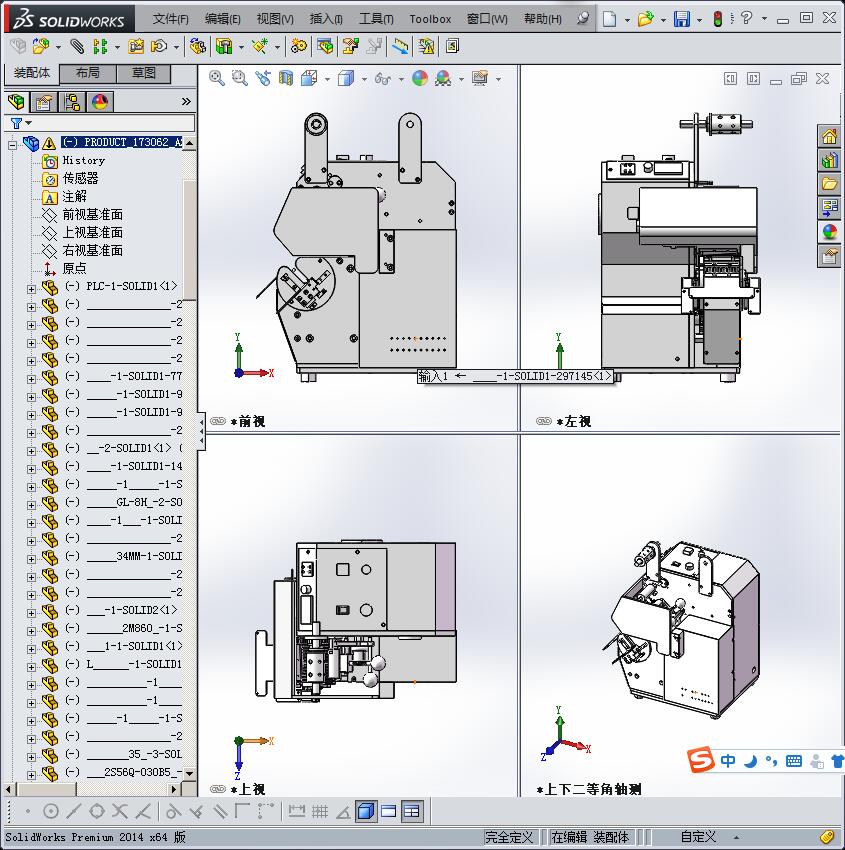Viewport: 845px width, 850px height.
Task: Open the ConfigurationManager tab icon
Action: click(72, 102)
